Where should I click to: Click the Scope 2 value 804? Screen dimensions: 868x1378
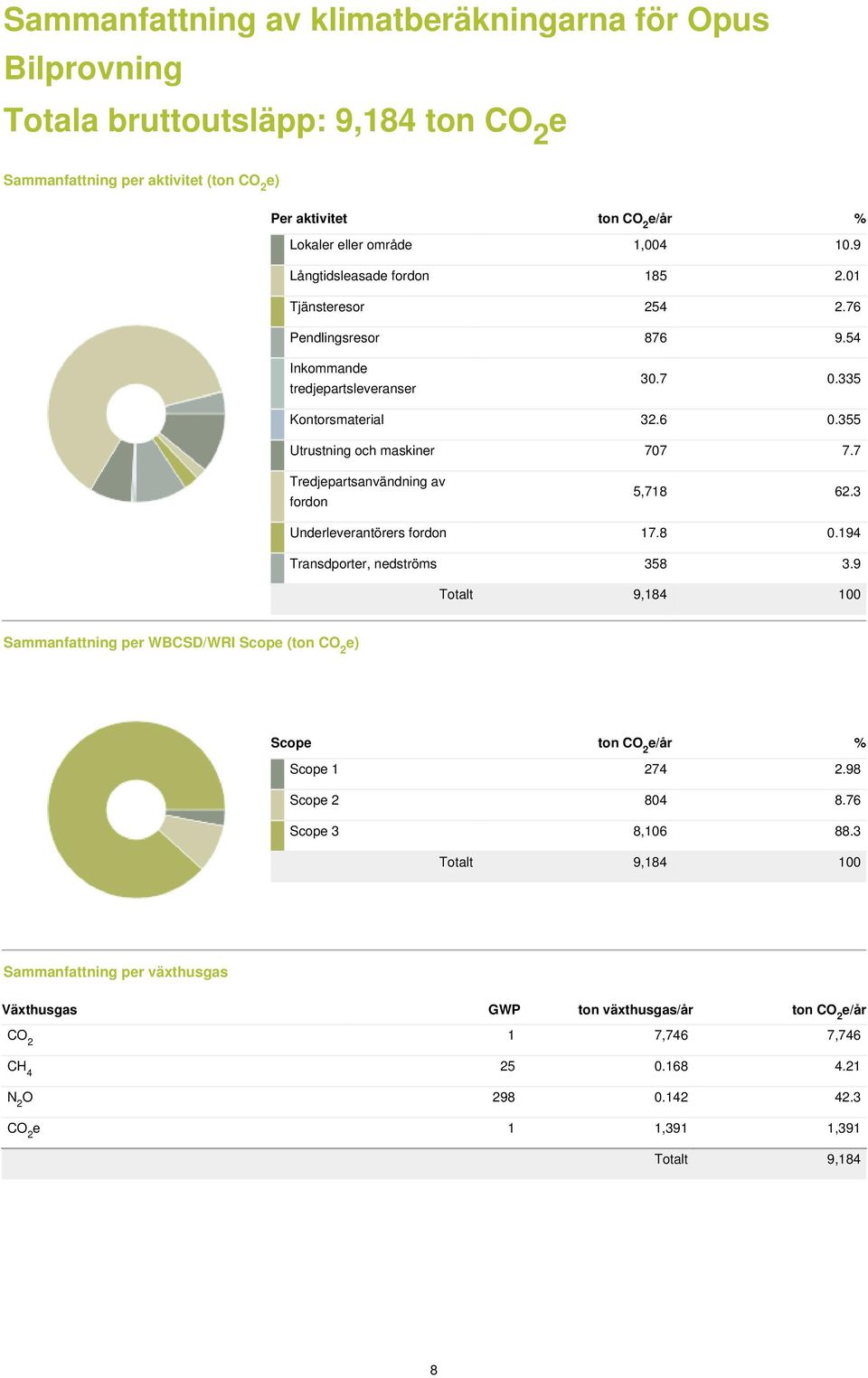click(x=656, y=800)
